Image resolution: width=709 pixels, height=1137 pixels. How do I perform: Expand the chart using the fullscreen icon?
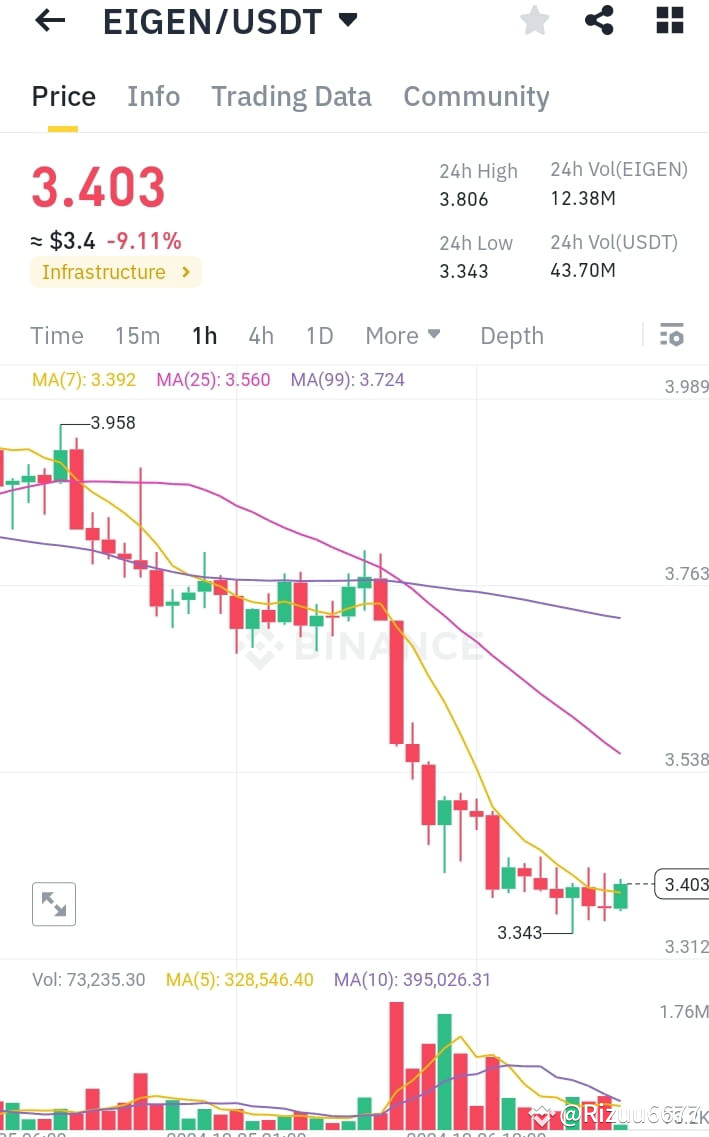[x=54, y=903]
